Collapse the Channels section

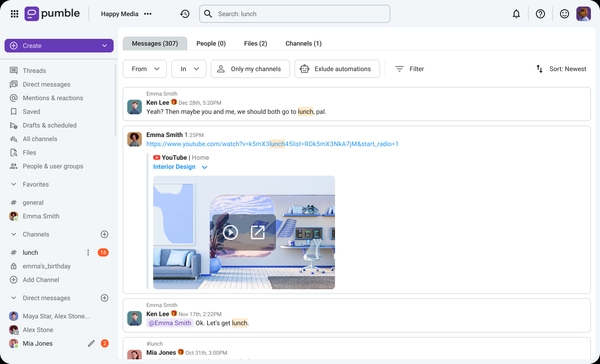point(14,234)
